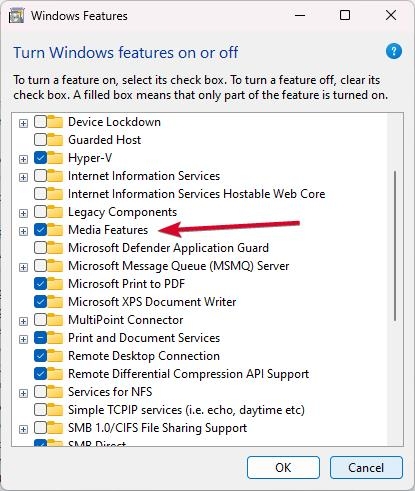Check the SMB 1.0/CIFS File Sharing Support checkbox
The image size is (415, 491).
(x=40, y=428)
